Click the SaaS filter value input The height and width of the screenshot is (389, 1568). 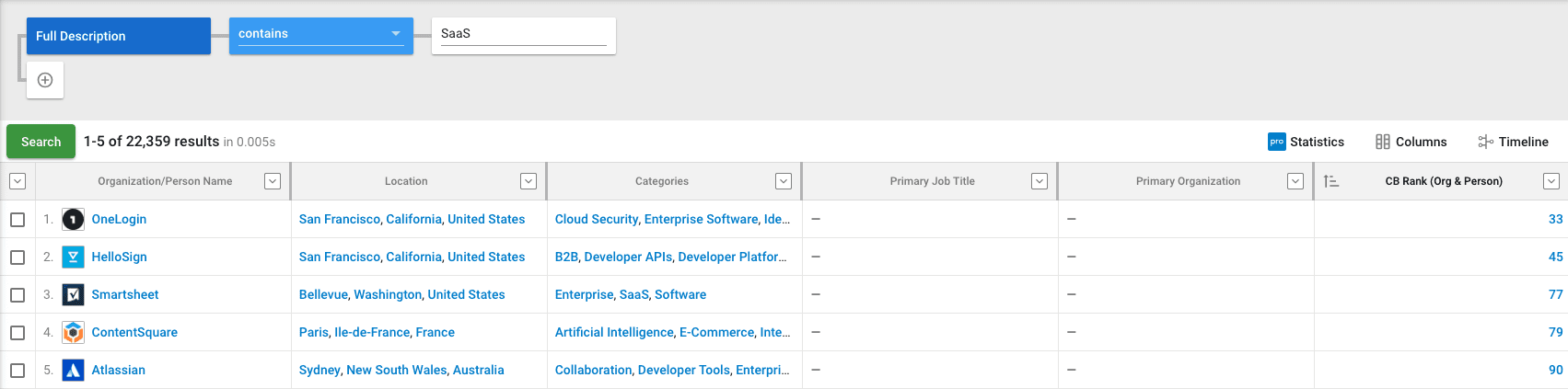523,35
